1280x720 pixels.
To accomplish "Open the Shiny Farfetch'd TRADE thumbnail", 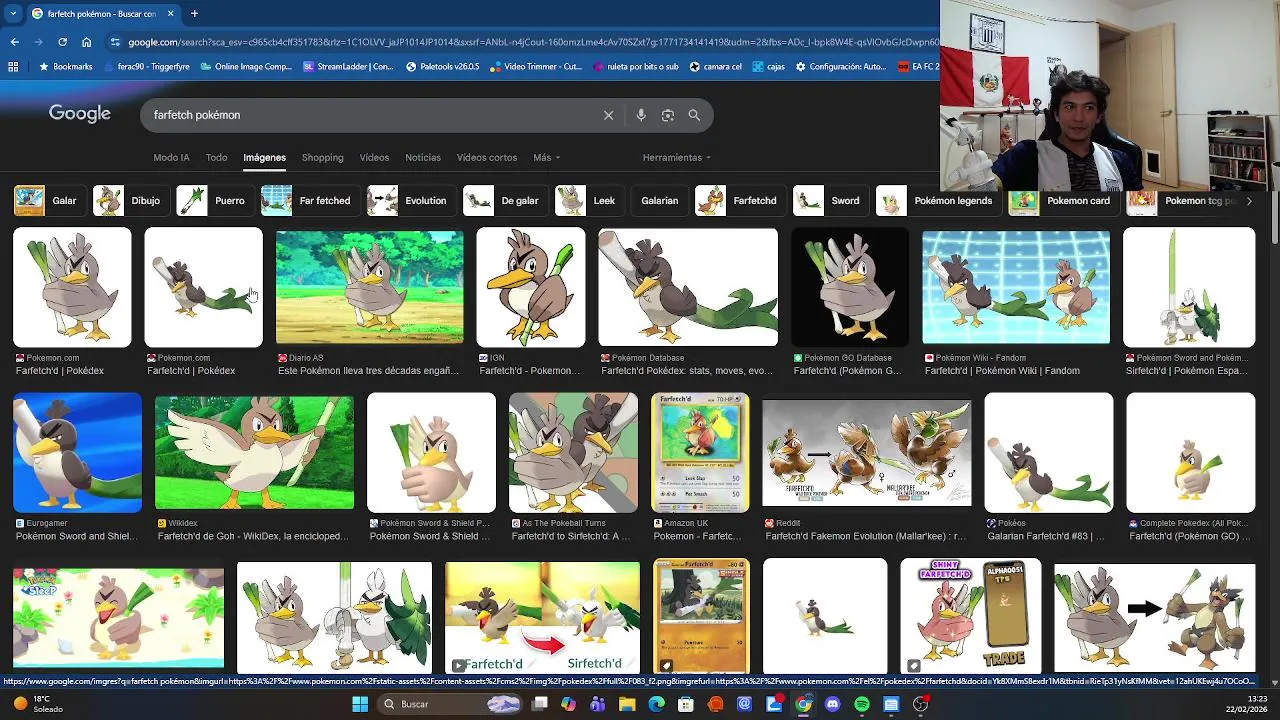I will 970,616.
